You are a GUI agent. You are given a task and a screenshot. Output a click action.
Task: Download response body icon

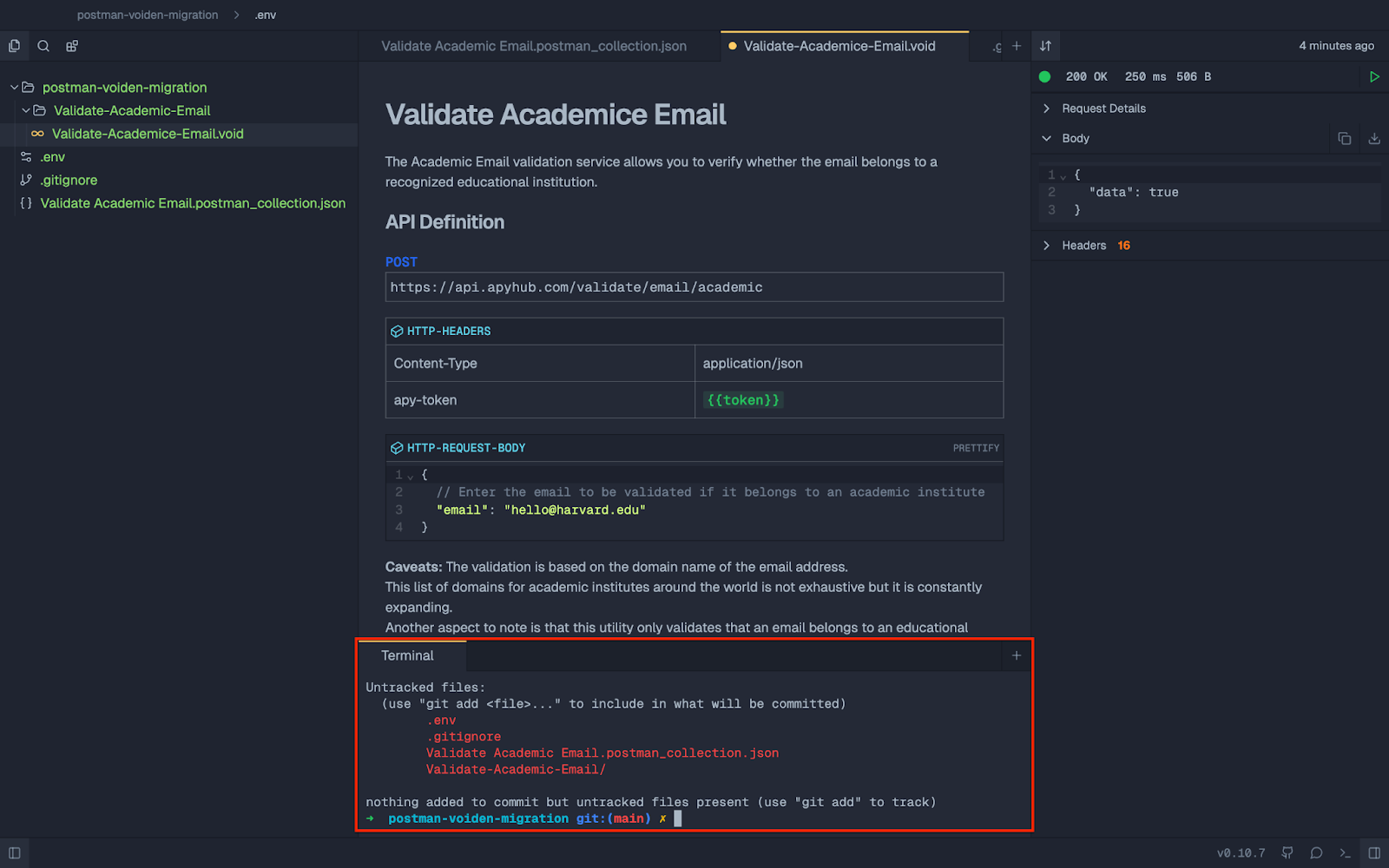1374,138
